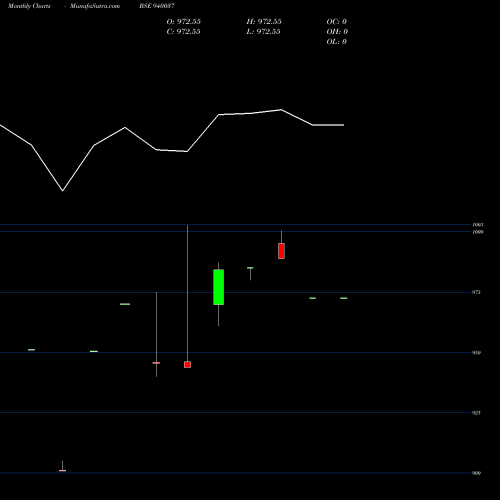Image resolution: width=500 pixels, height=500 pixels.
Task: Select the 'C: 972.55' close value
Action: click(x=183, y=32)
